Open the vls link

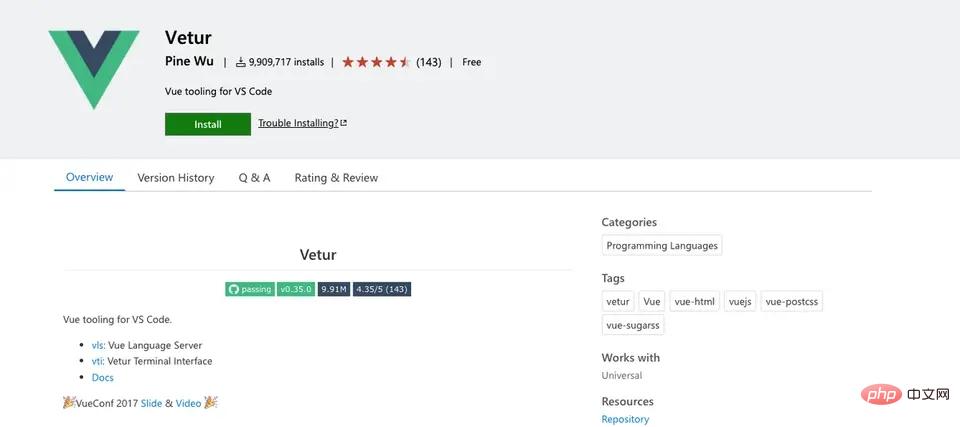[98, 346]
